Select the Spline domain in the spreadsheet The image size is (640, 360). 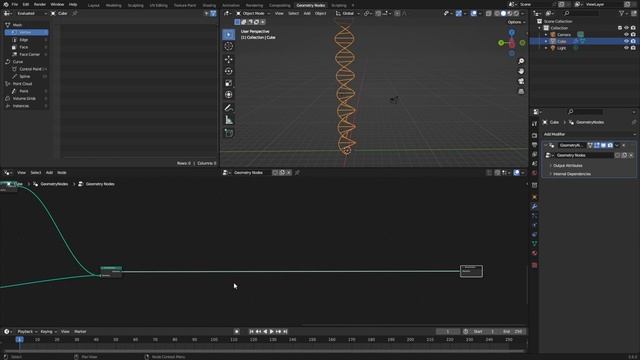pyautogui.click(x=26, y=76)
